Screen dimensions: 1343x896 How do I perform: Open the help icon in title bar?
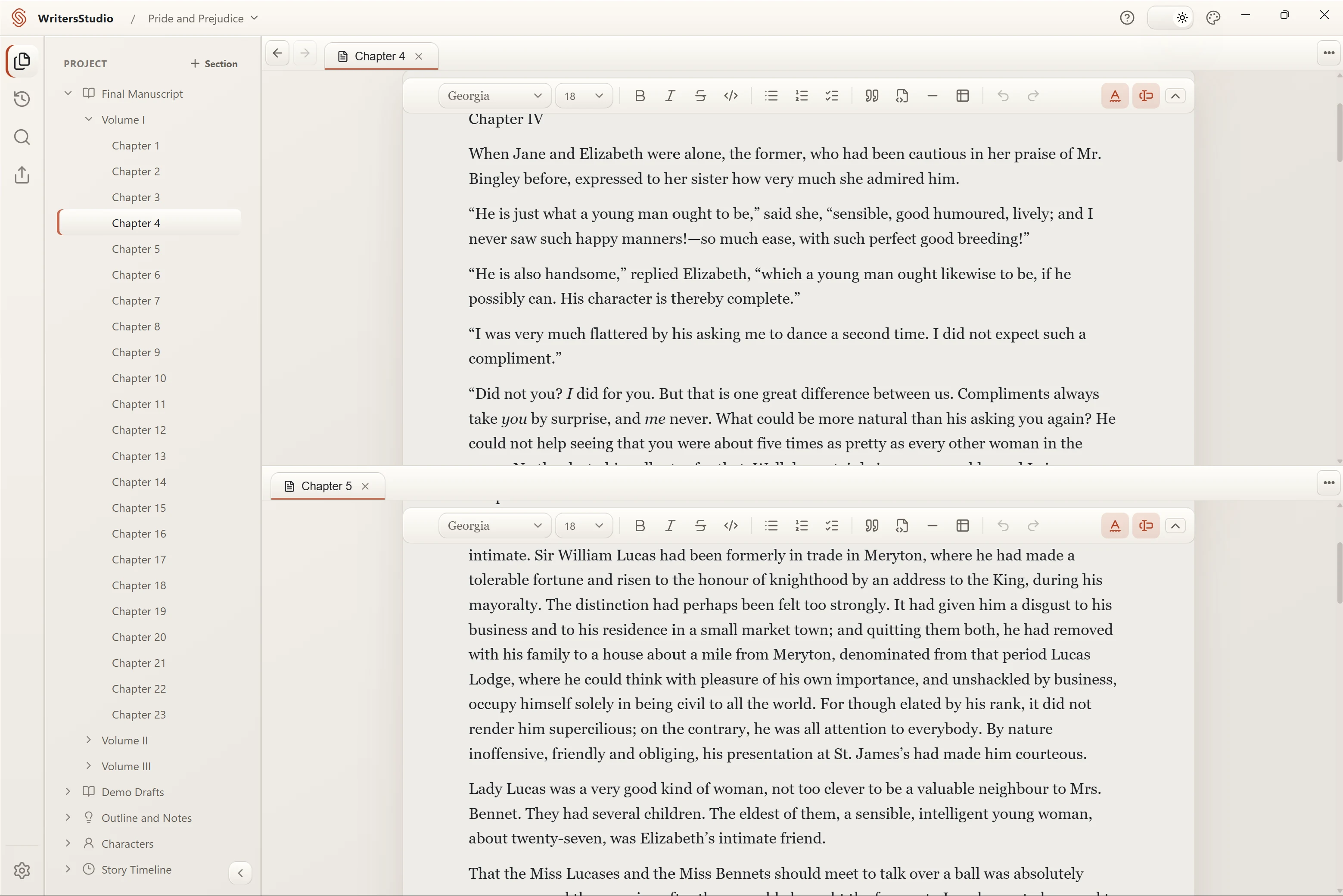(1126, 18)
